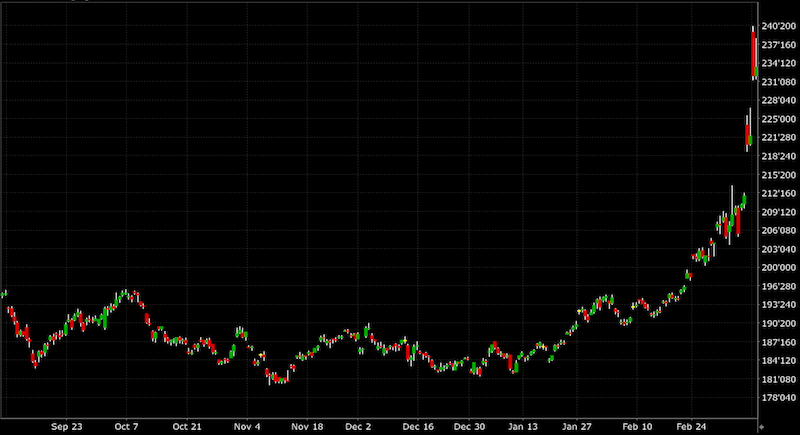Click the 203'040 price axis label
The width and height of the screenshot is (800, 435).
(779, 249)
